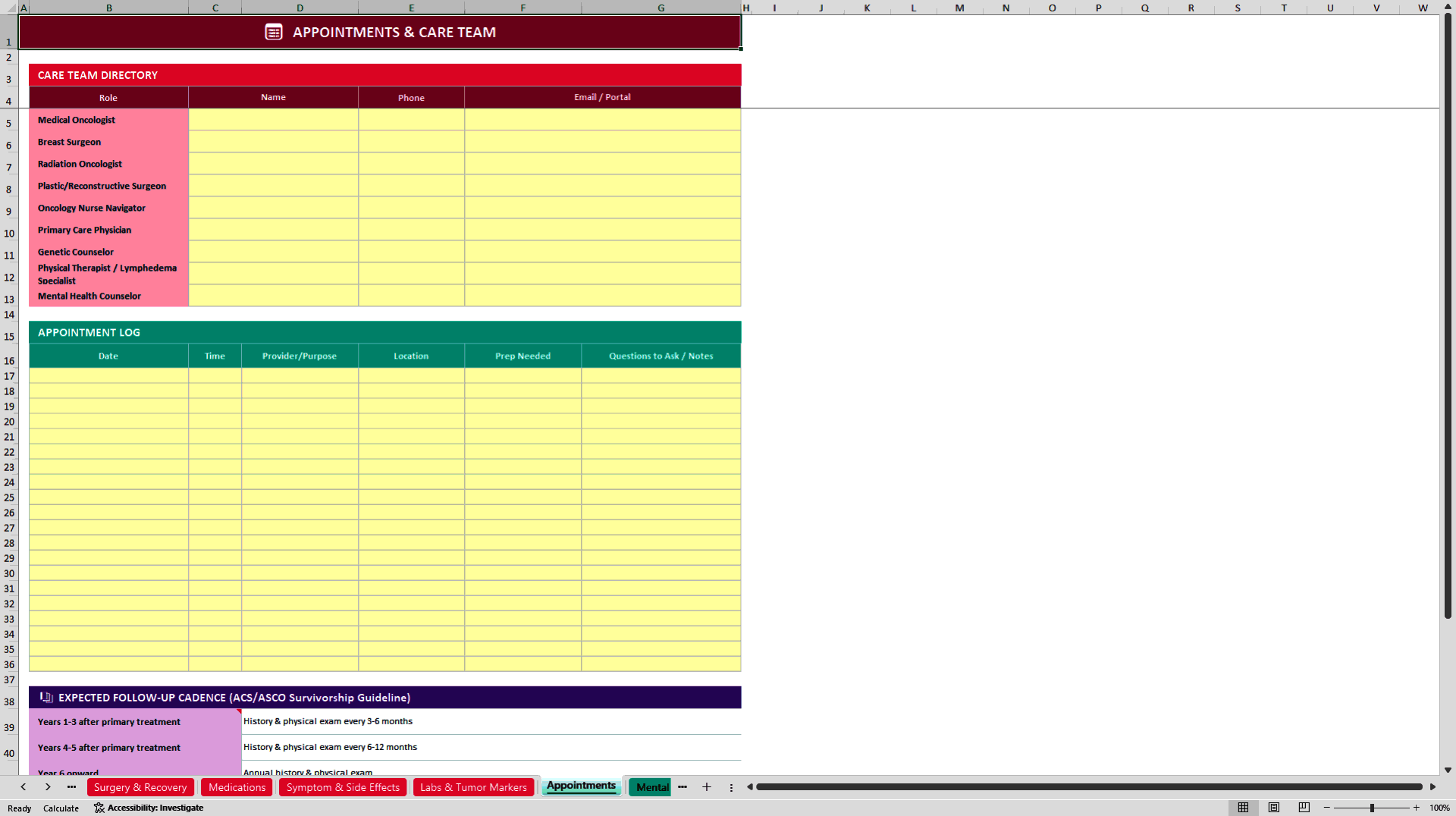Viewport: 1456px width, 816px height.
Task: Switch to Labs & Tumor Markers sheet
Action: 473,787
